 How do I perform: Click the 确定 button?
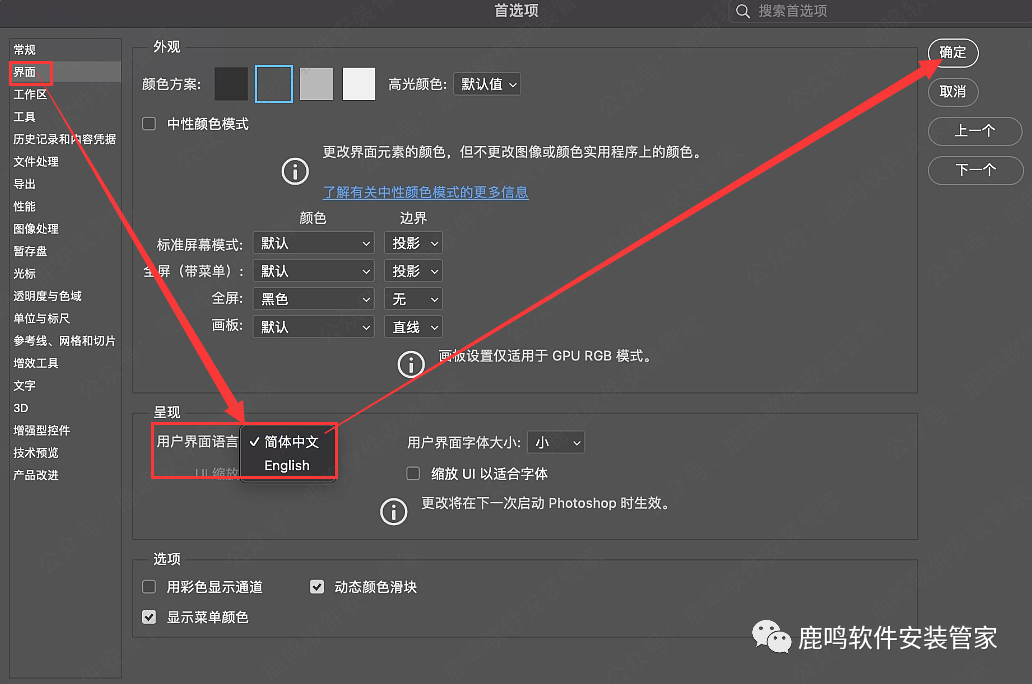[x=952, y=53]
